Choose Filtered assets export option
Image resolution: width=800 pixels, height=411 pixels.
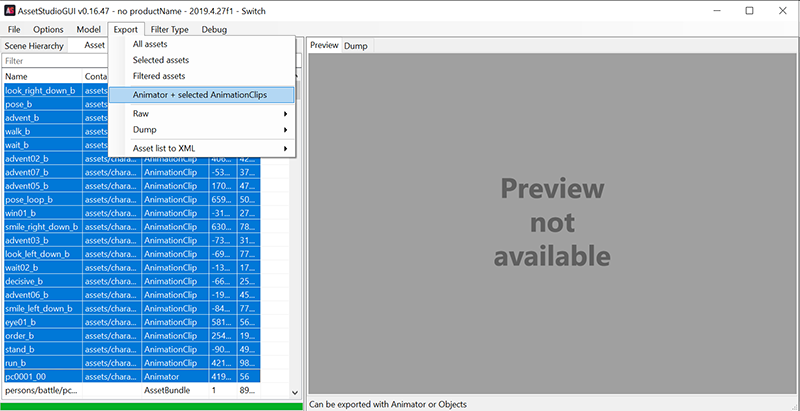(159, 76)
